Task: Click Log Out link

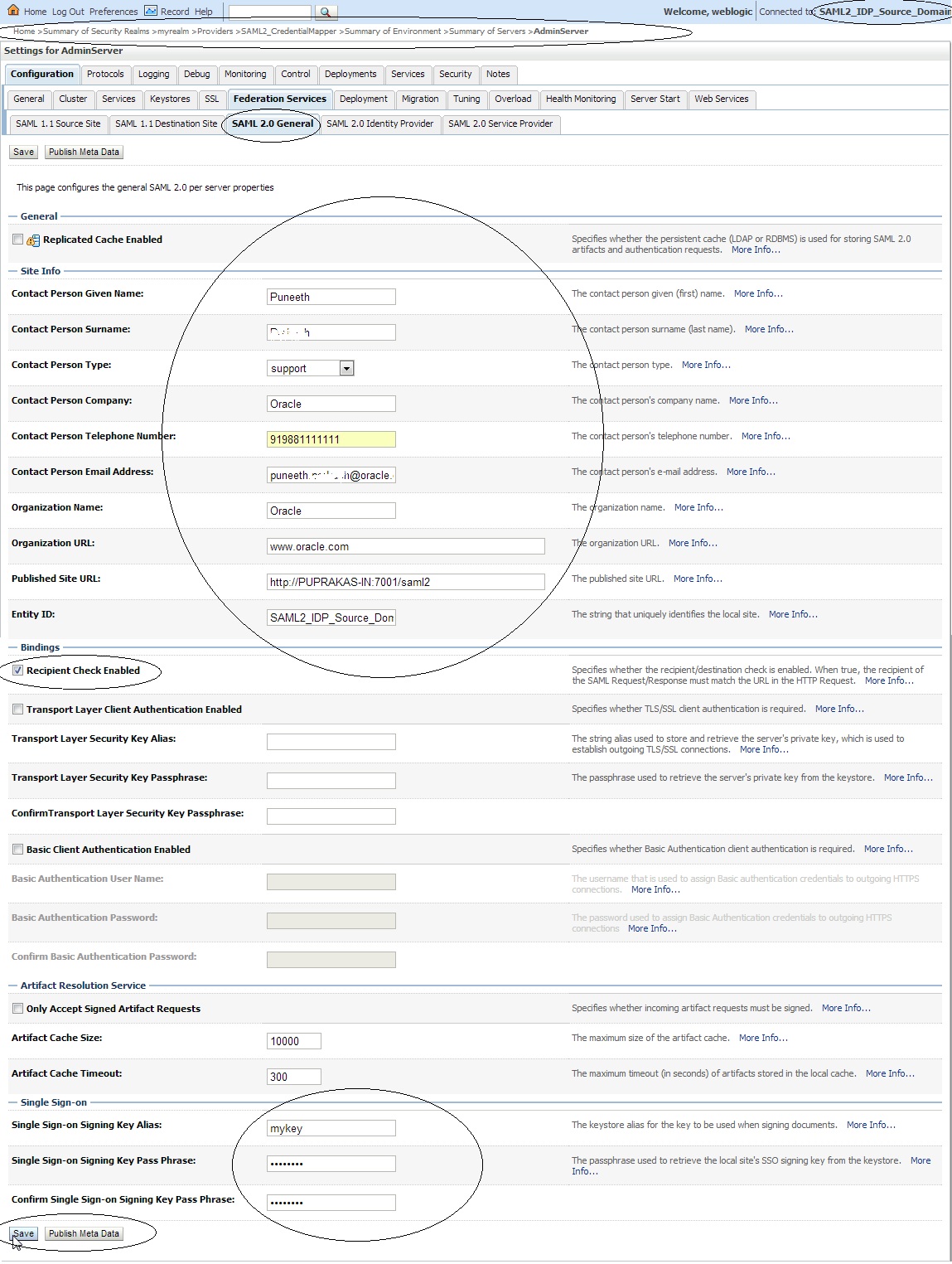Action: 68,12
